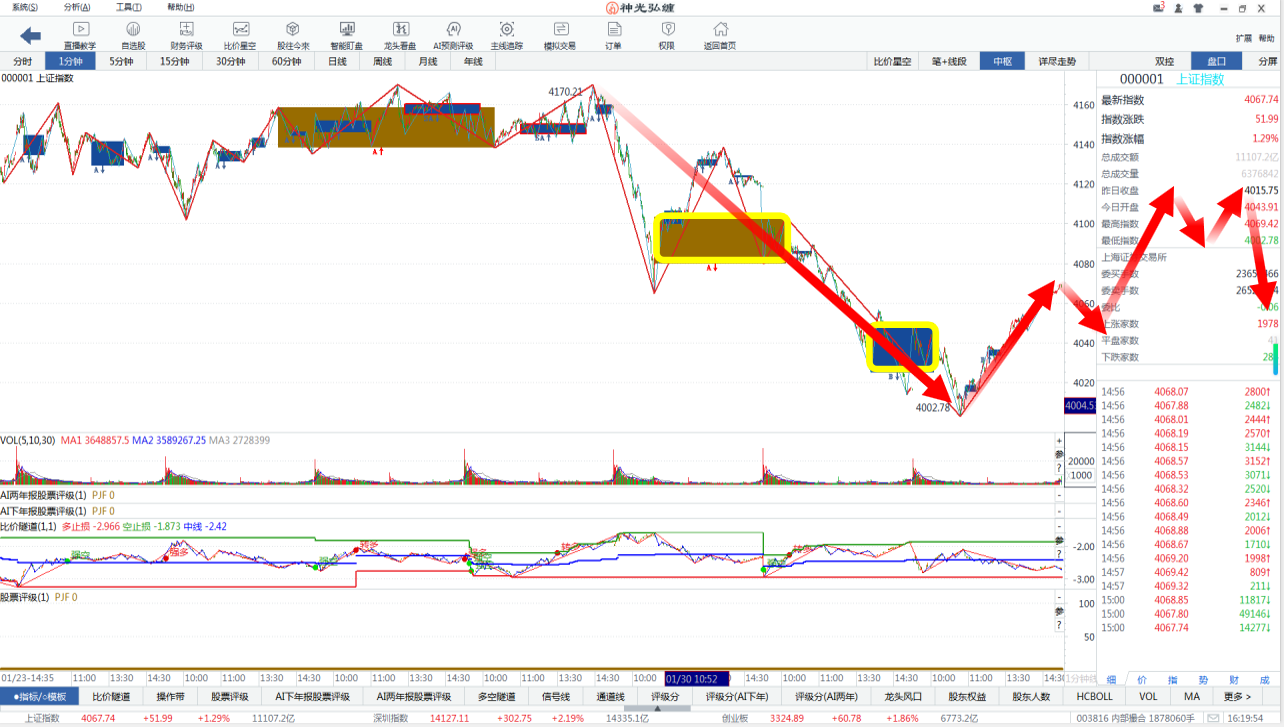1284x727 pixels.
Task: Select the HCBOLL indicator button
Action: 1094,696
